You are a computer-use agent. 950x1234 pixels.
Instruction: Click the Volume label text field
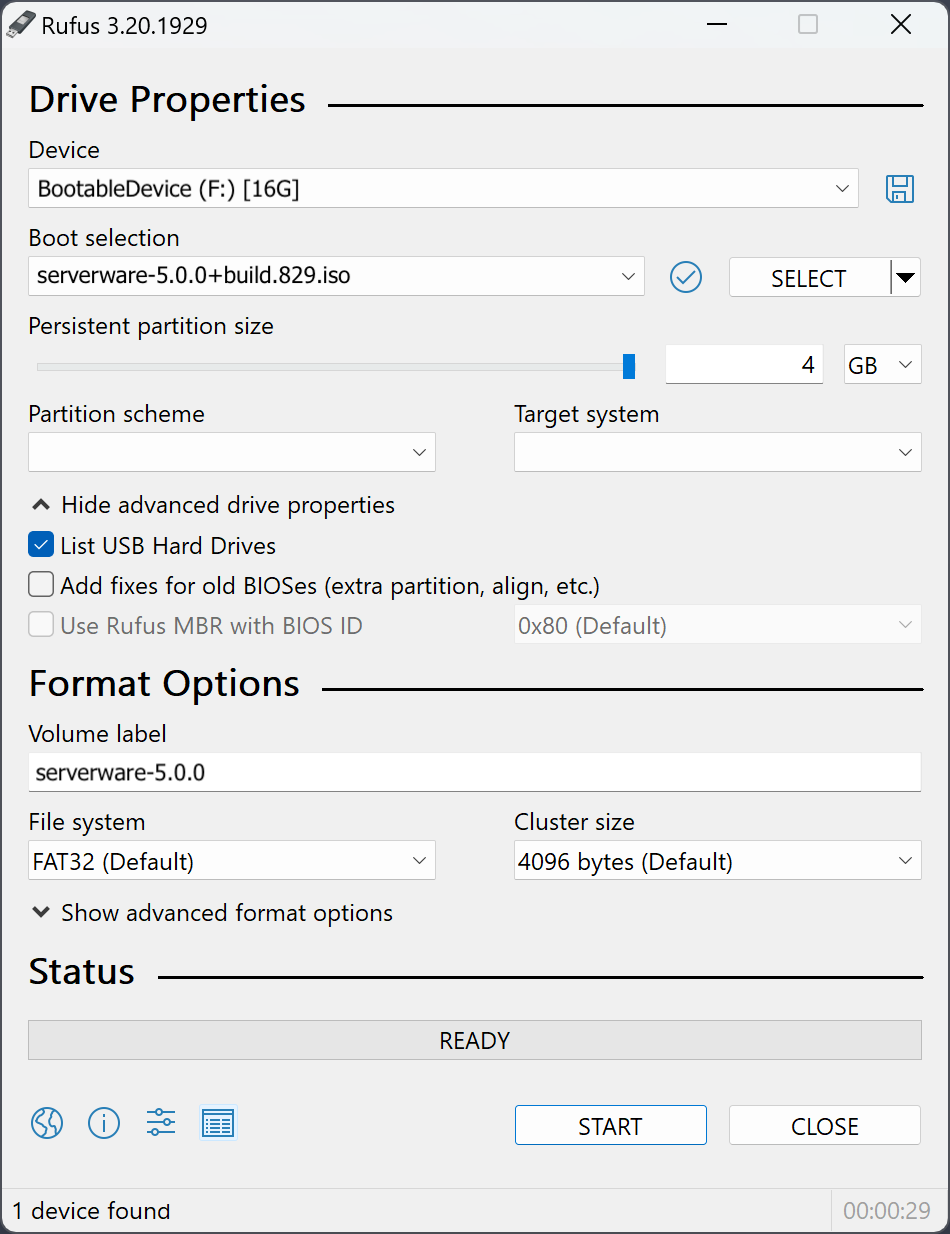(474, 773)
